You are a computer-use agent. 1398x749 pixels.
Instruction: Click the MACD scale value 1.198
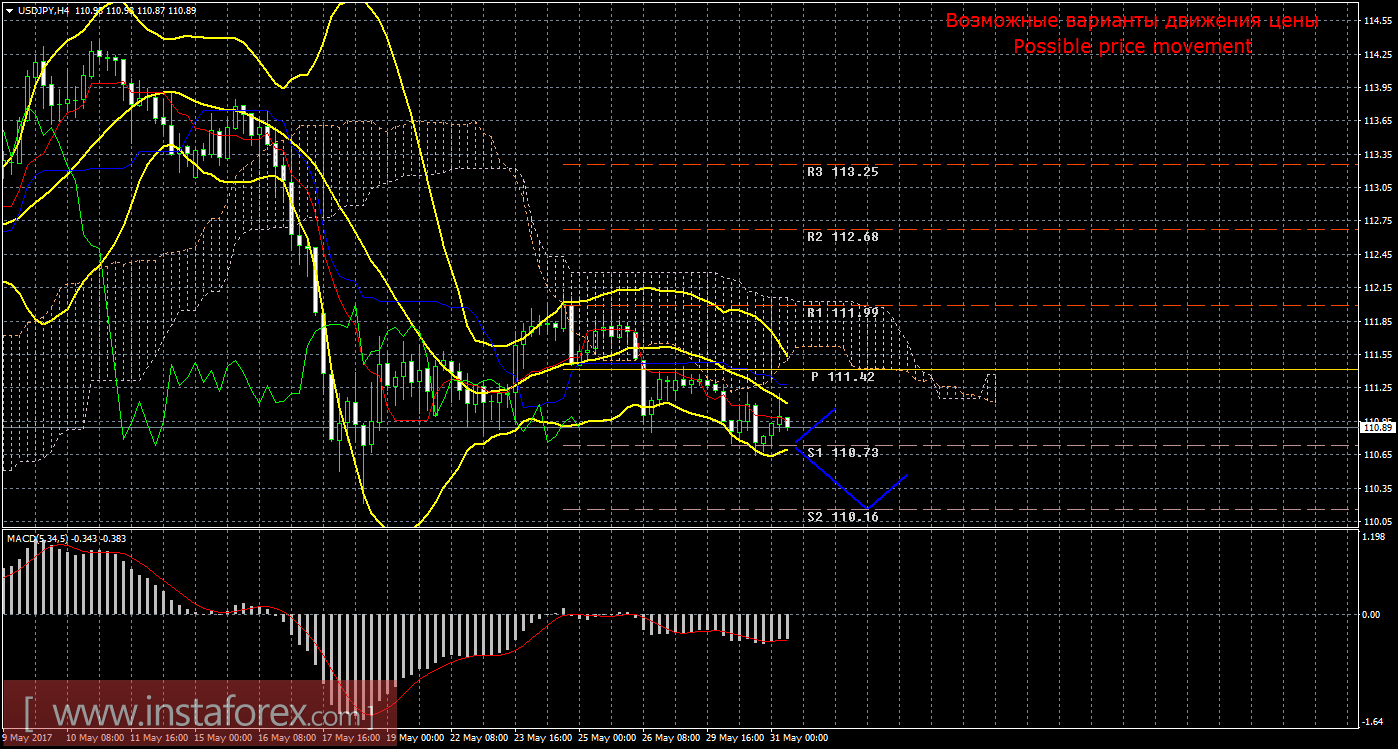1376,536
